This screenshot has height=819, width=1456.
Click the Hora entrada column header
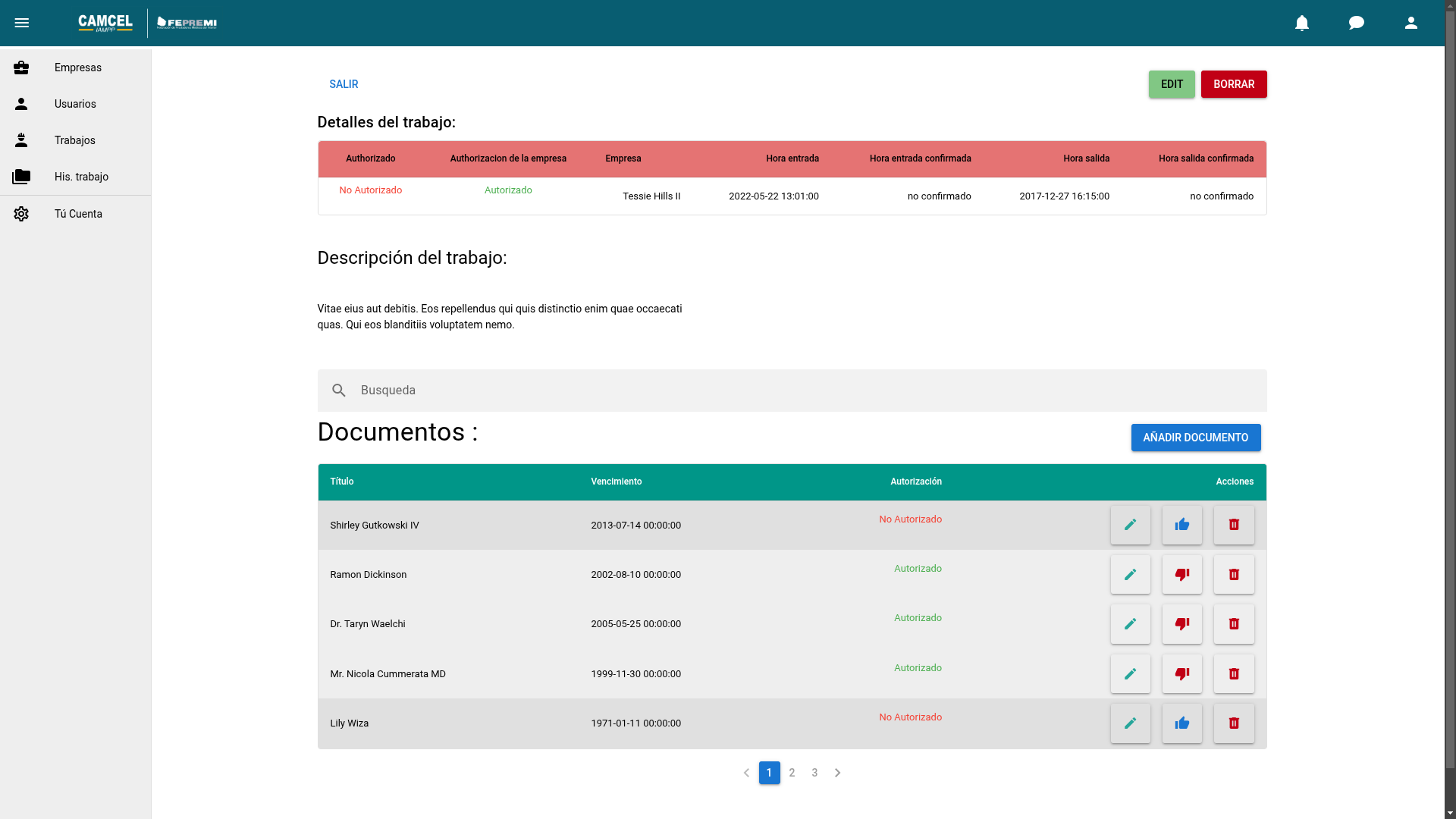click(792, 158)
